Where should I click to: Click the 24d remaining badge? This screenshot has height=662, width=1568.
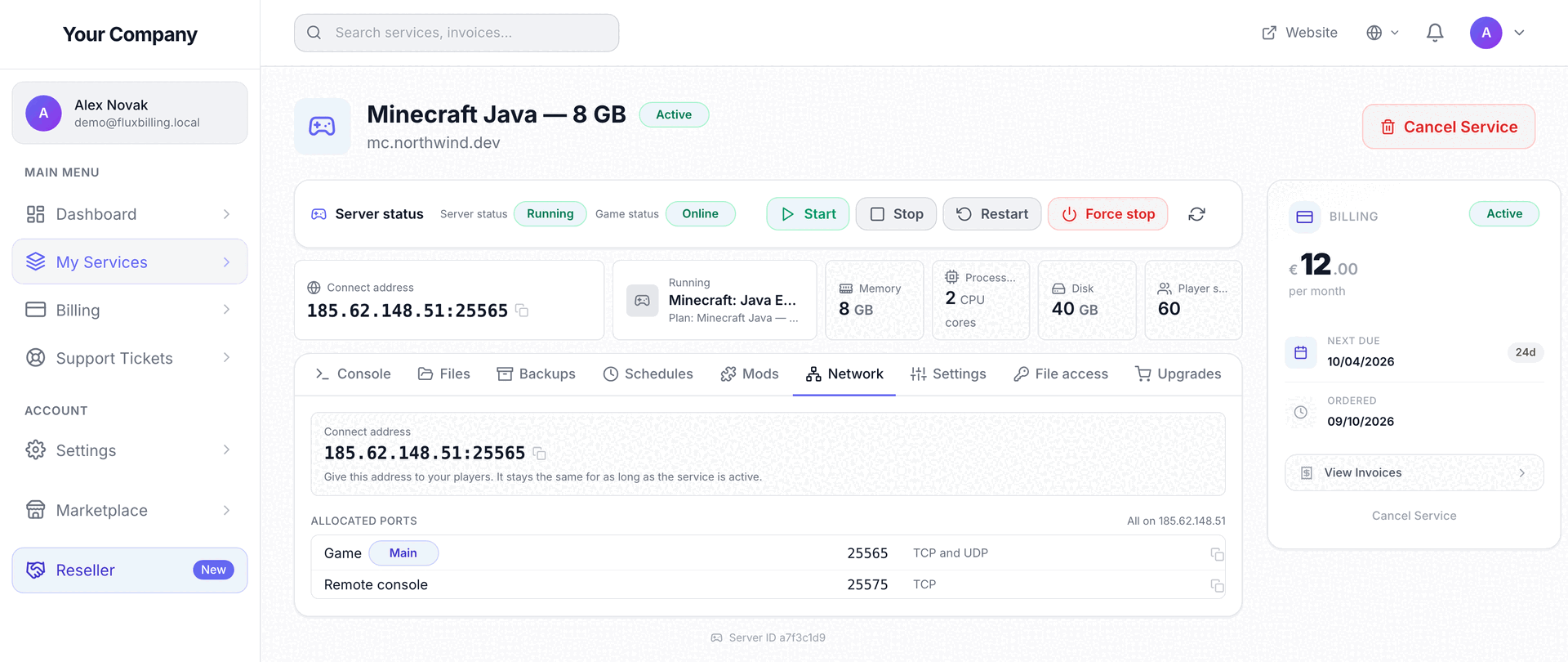[x=1525, y=352]
